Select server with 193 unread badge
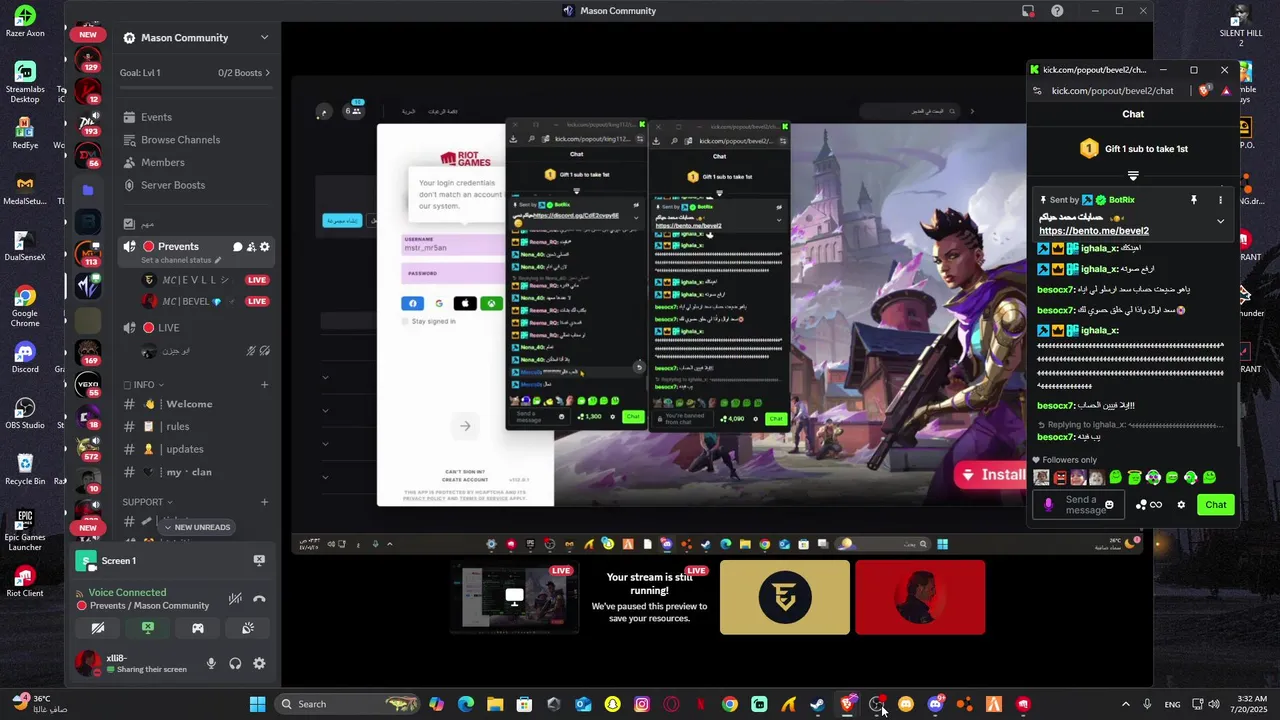The image size is (1280, 720). point(90,122)
